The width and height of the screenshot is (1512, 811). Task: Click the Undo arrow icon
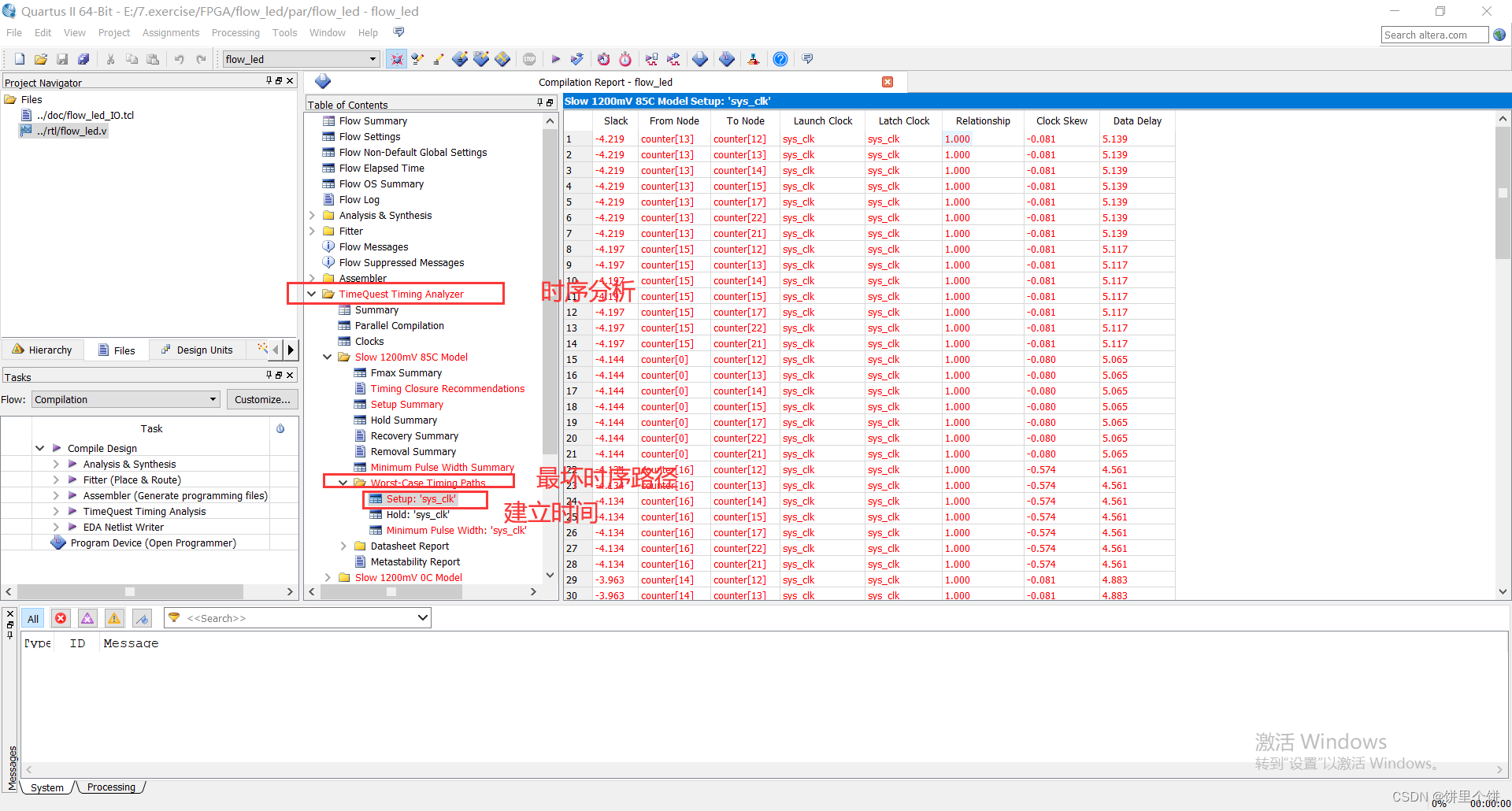pos(180,59)
